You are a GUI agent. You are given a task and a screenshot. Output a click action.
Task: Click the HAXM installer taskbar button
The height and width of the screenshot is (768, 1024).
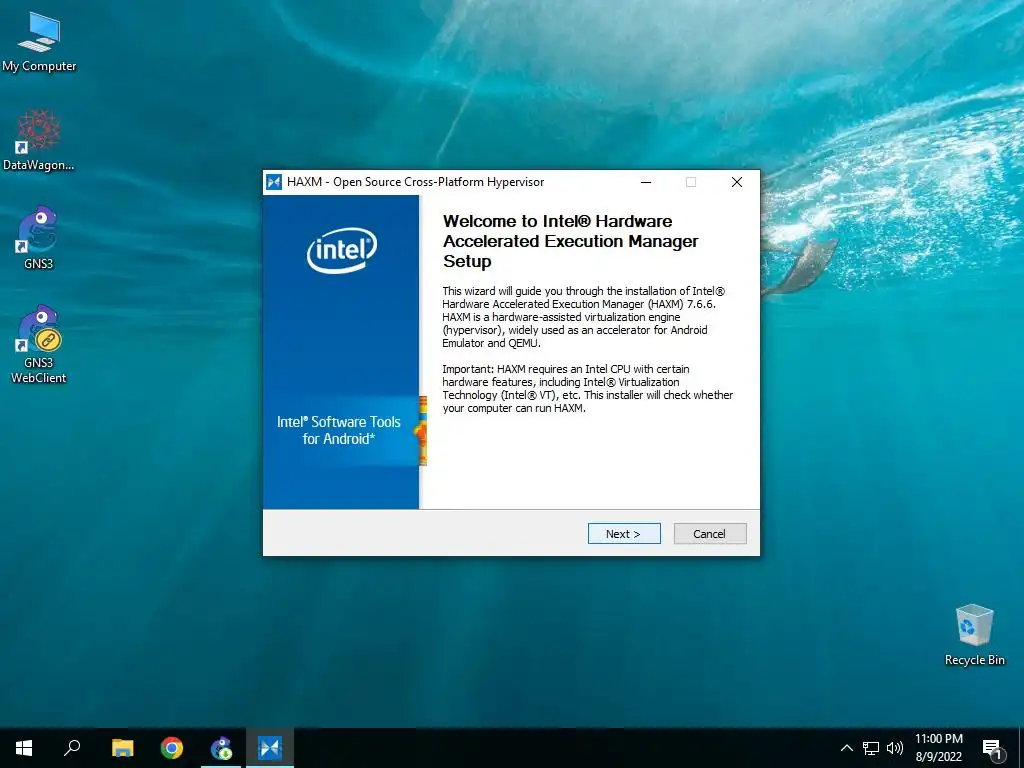click(x=270, y=748)
